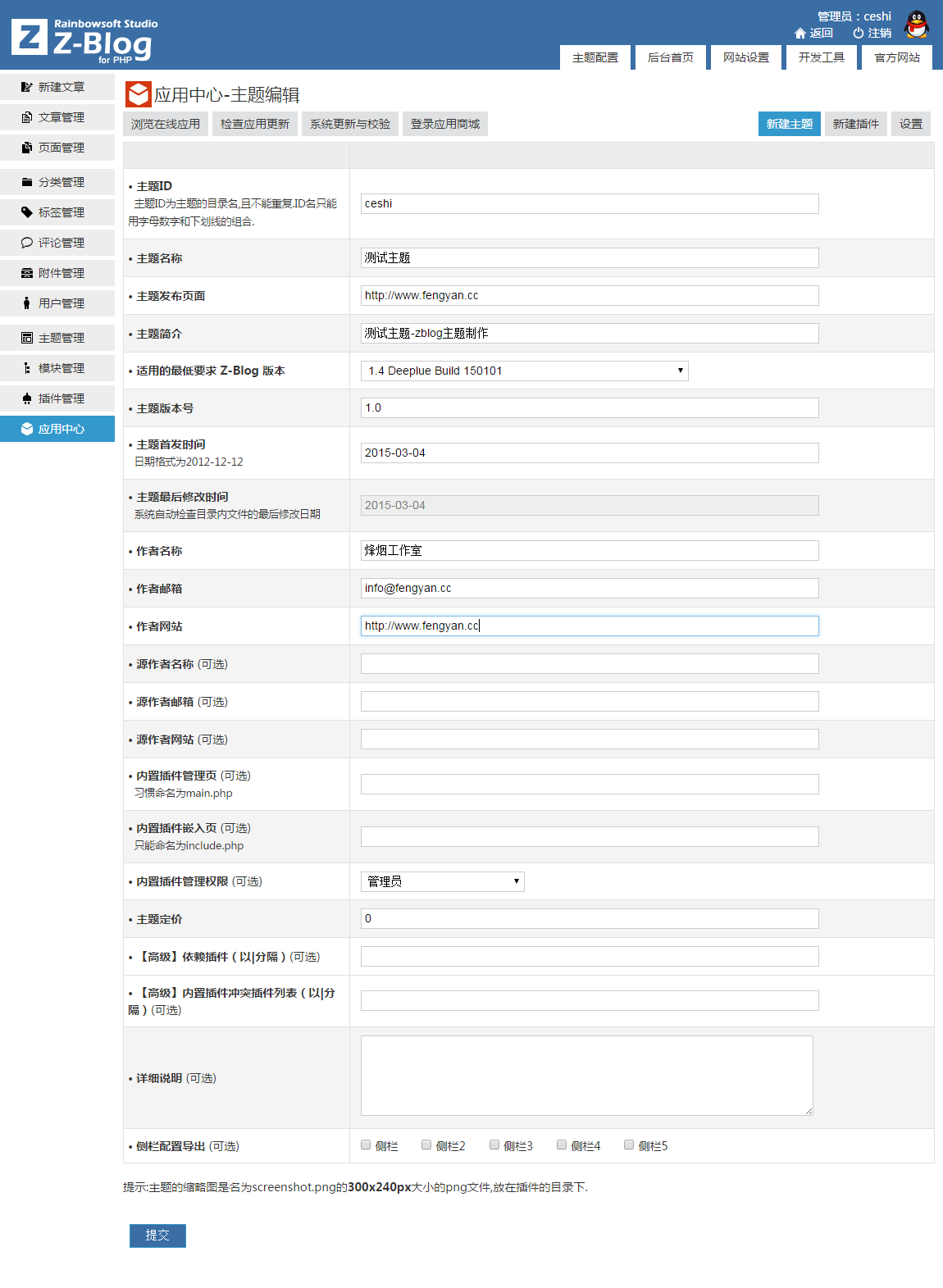Click the power icon beside 注销

[859, 33]
